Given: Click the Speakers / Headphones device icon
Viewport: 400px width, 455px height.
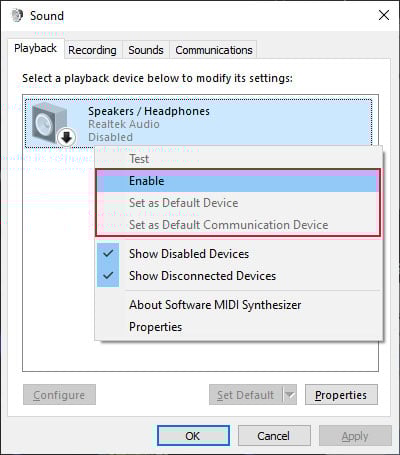Looking at the screenshot, I should click(x=50, y=123).
